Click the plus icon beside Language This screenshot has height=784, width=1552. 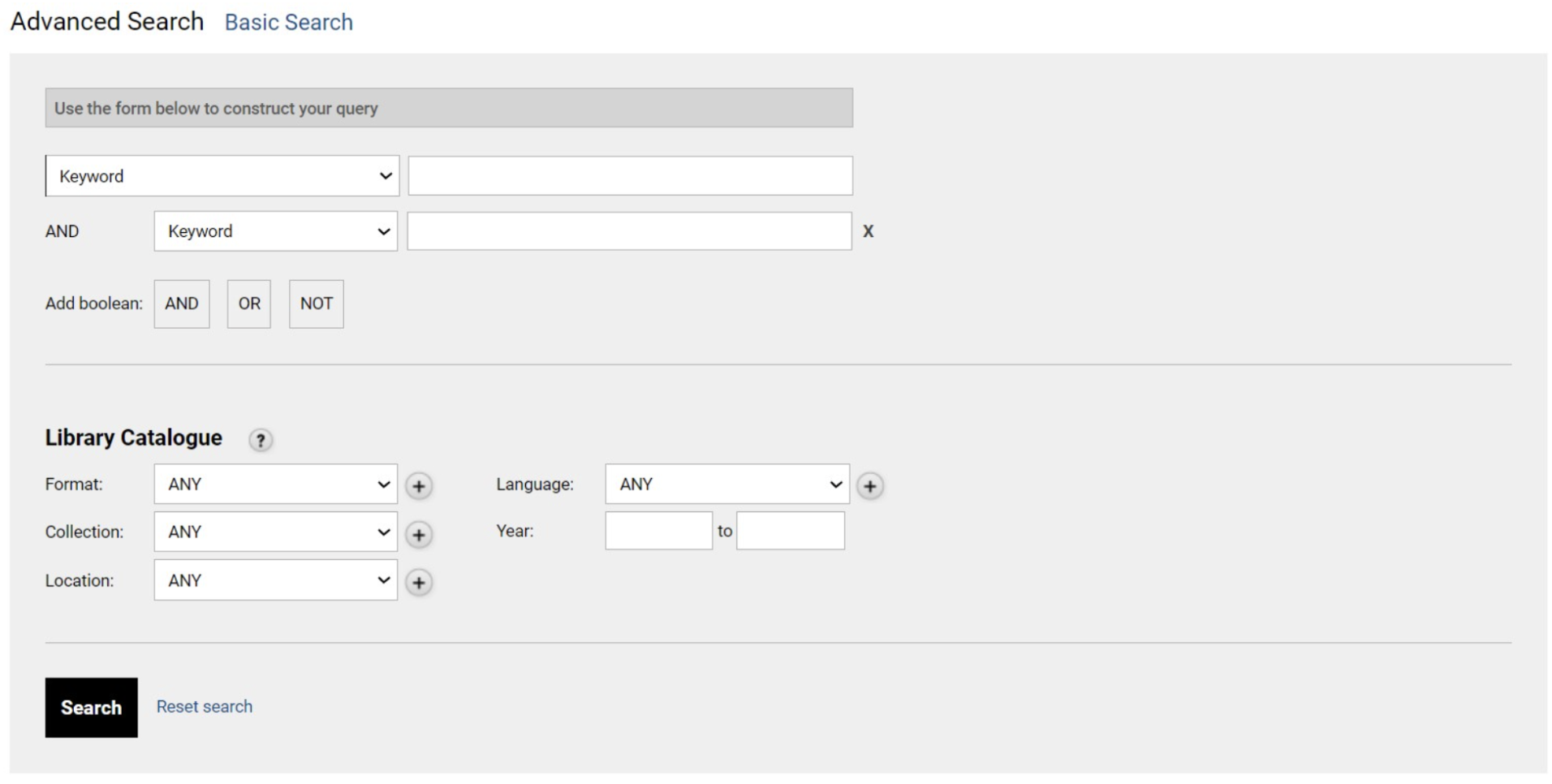pyautogui.click(x=869, y=485)
